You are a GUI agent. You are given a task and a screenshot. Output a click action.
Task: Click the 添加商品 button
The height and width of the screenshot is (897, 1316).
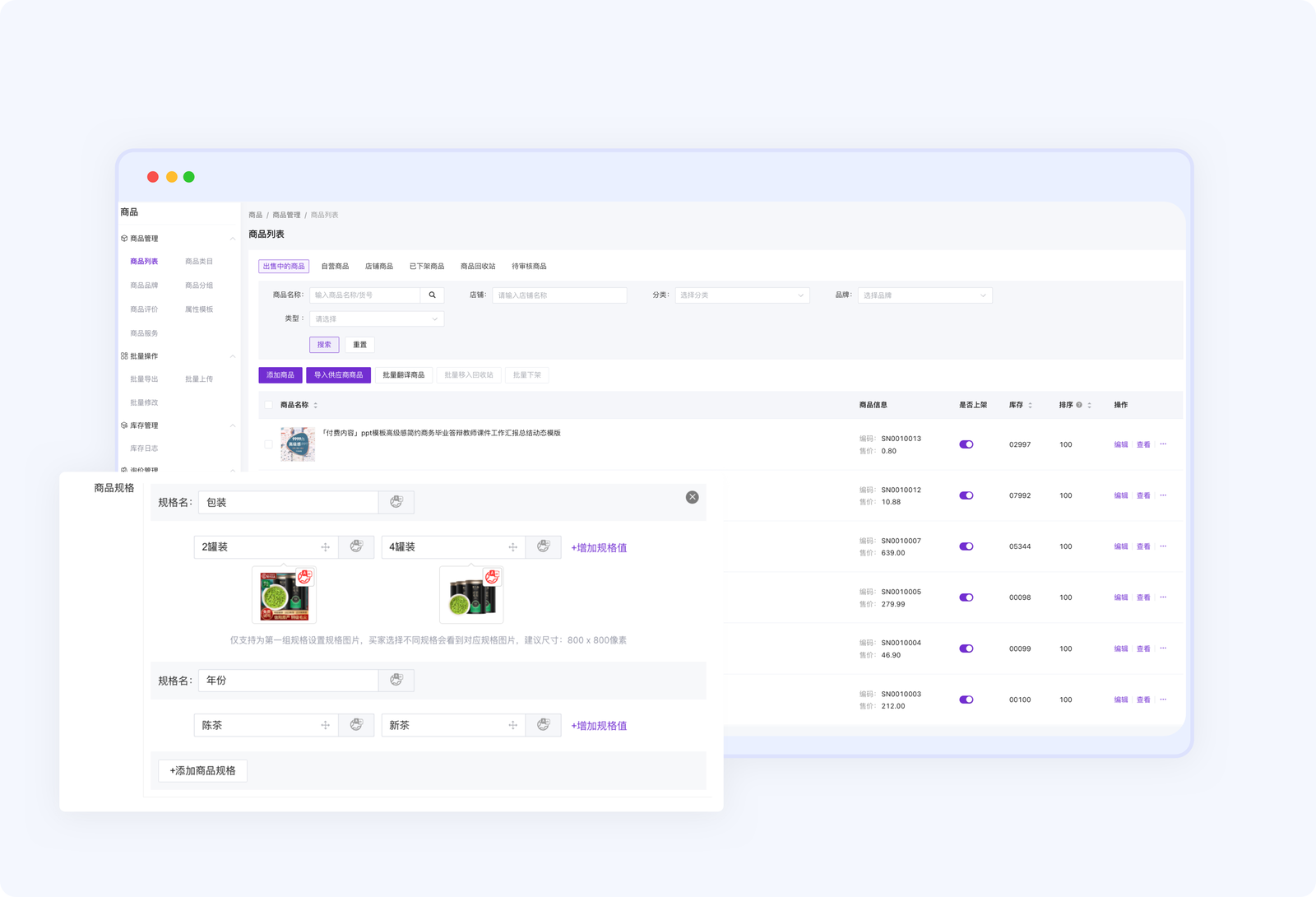pyautogui.click(x=280, y=375)
